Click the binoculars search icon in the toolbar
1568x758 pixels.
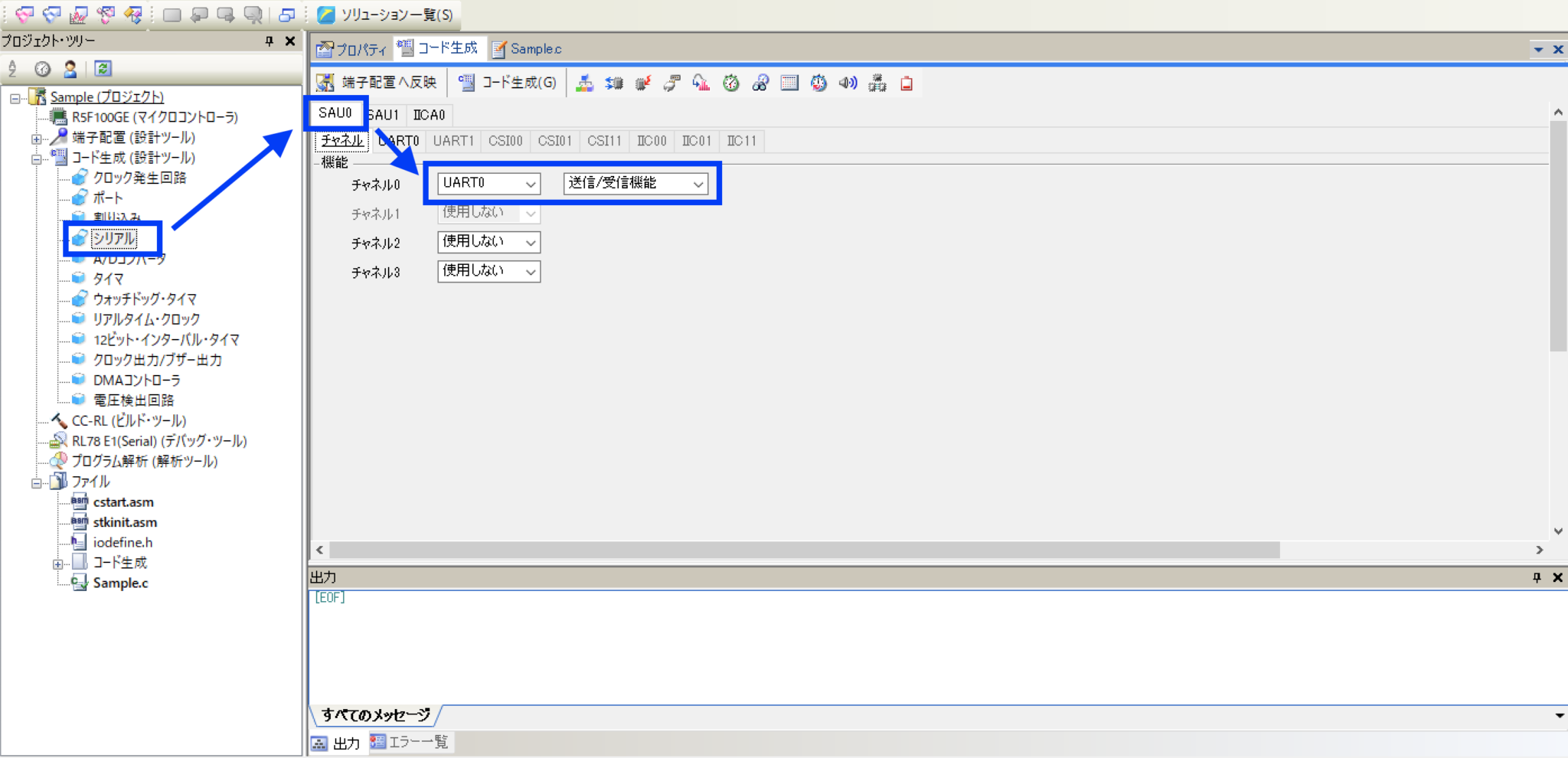pyautogui.click(x=759, y=83)
